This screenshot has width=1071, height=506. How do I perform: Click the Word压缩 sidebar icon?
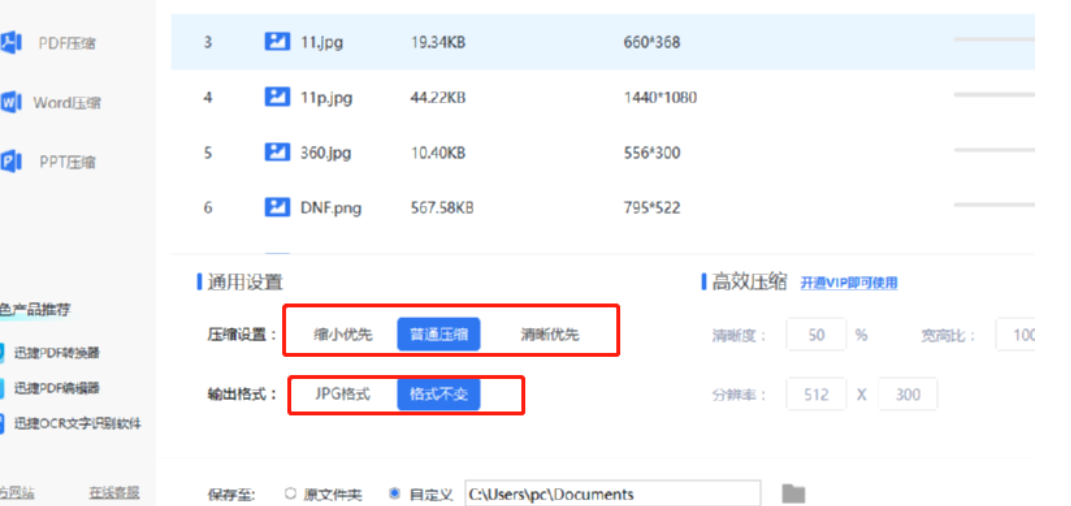tap(11, 102)
